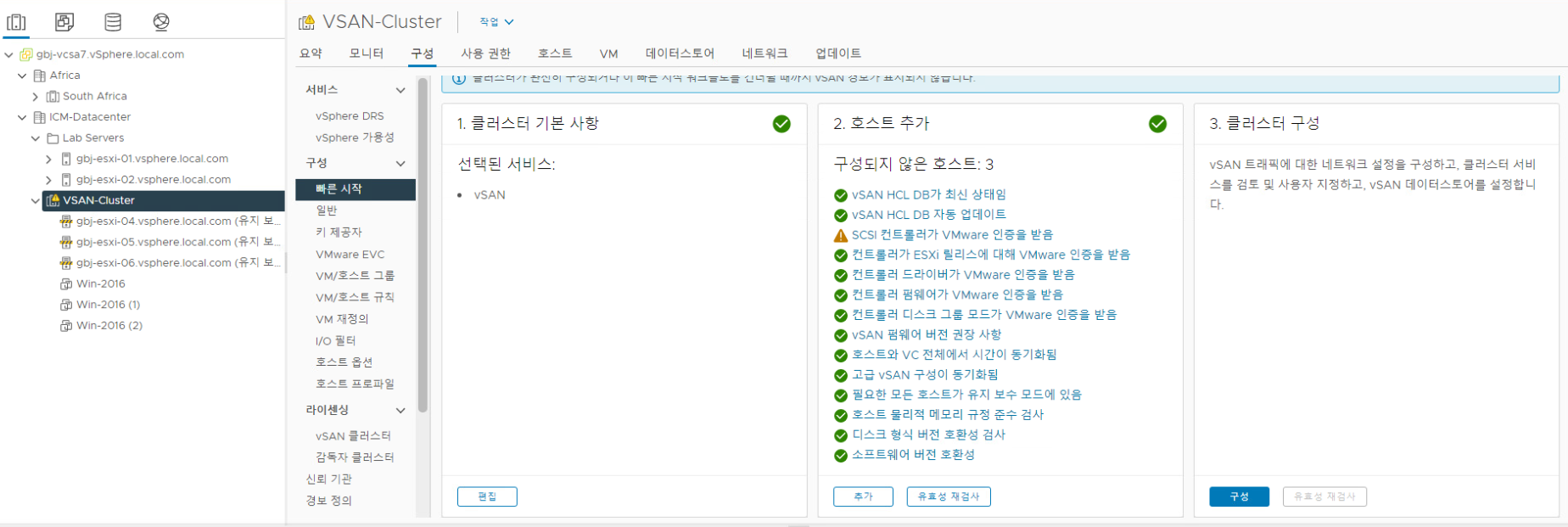Image resolution: width=1568 pixels, height=527 pixels.
Task: Click the South Africa folder icon
Action: point(53,97)
